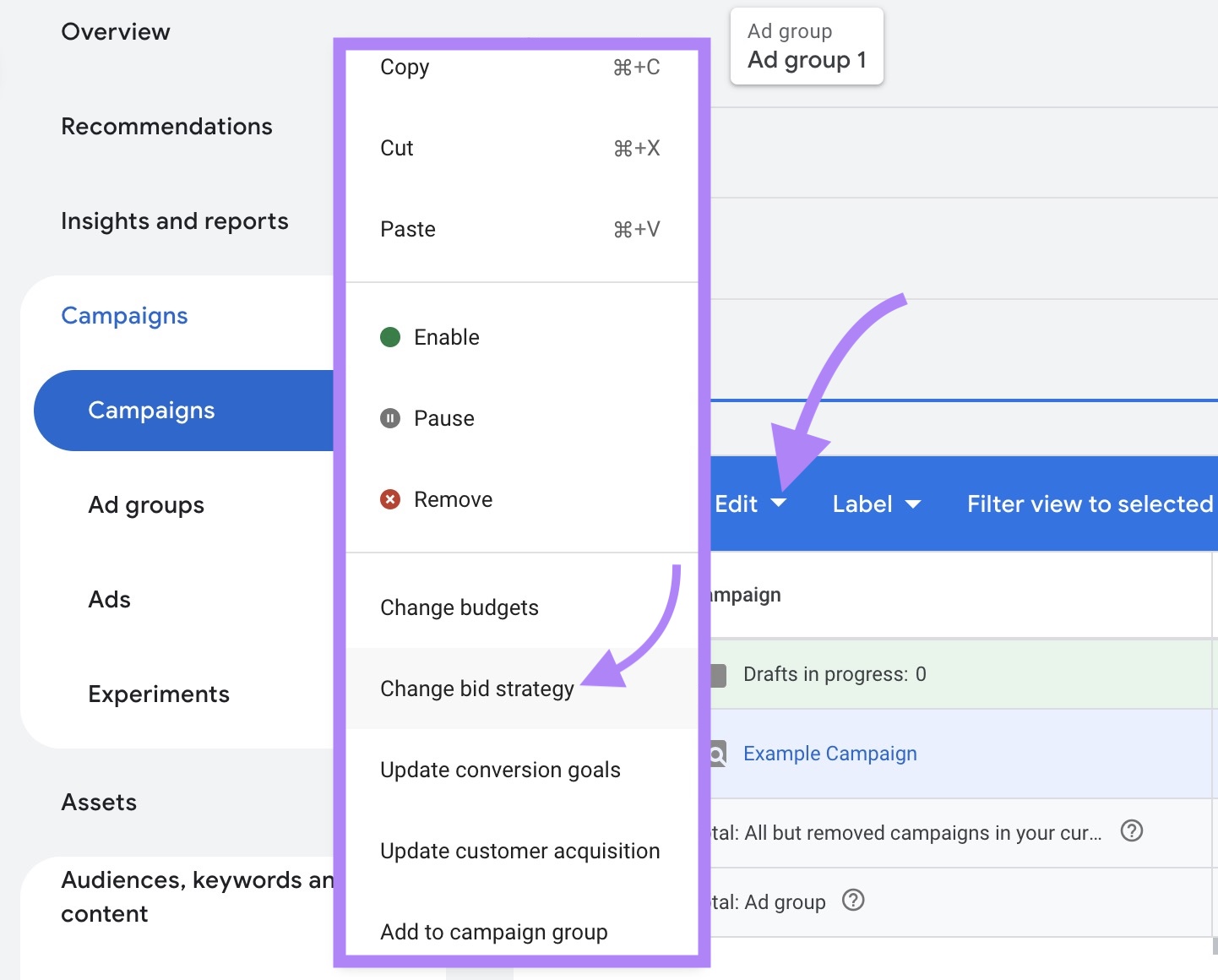Click the red Remove icon

[x=389, y=499]
